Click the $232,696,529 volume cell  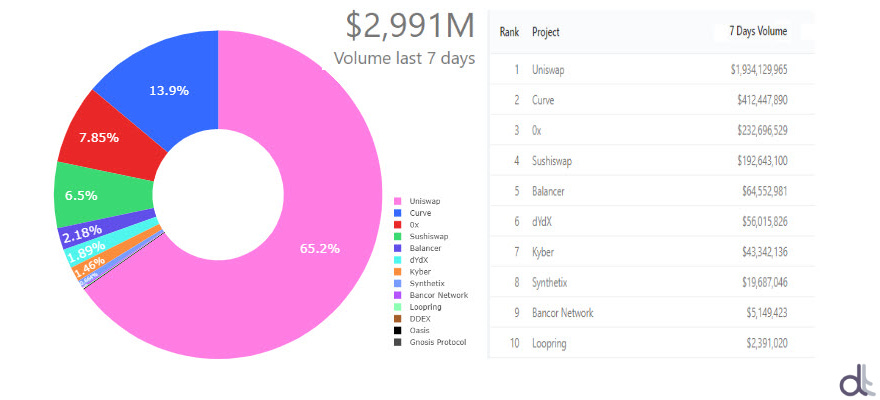762,131
